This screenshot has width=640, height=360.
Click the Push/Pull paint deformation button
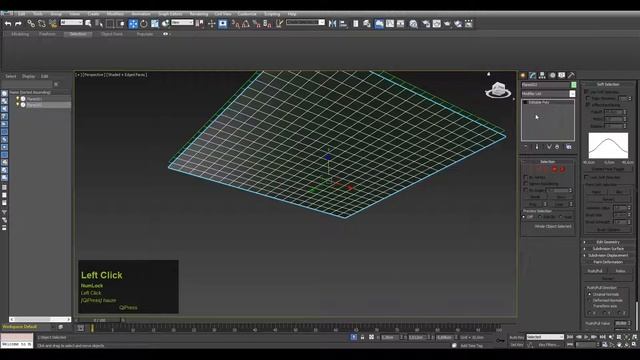[595, 271]
